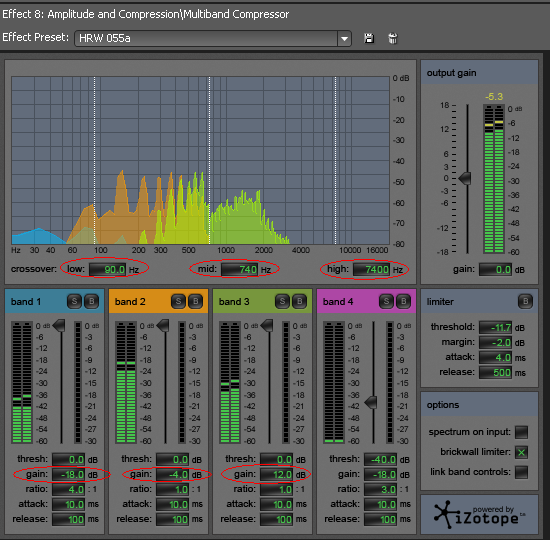Click band 2 attack 10.0 field

pos(172,504)
